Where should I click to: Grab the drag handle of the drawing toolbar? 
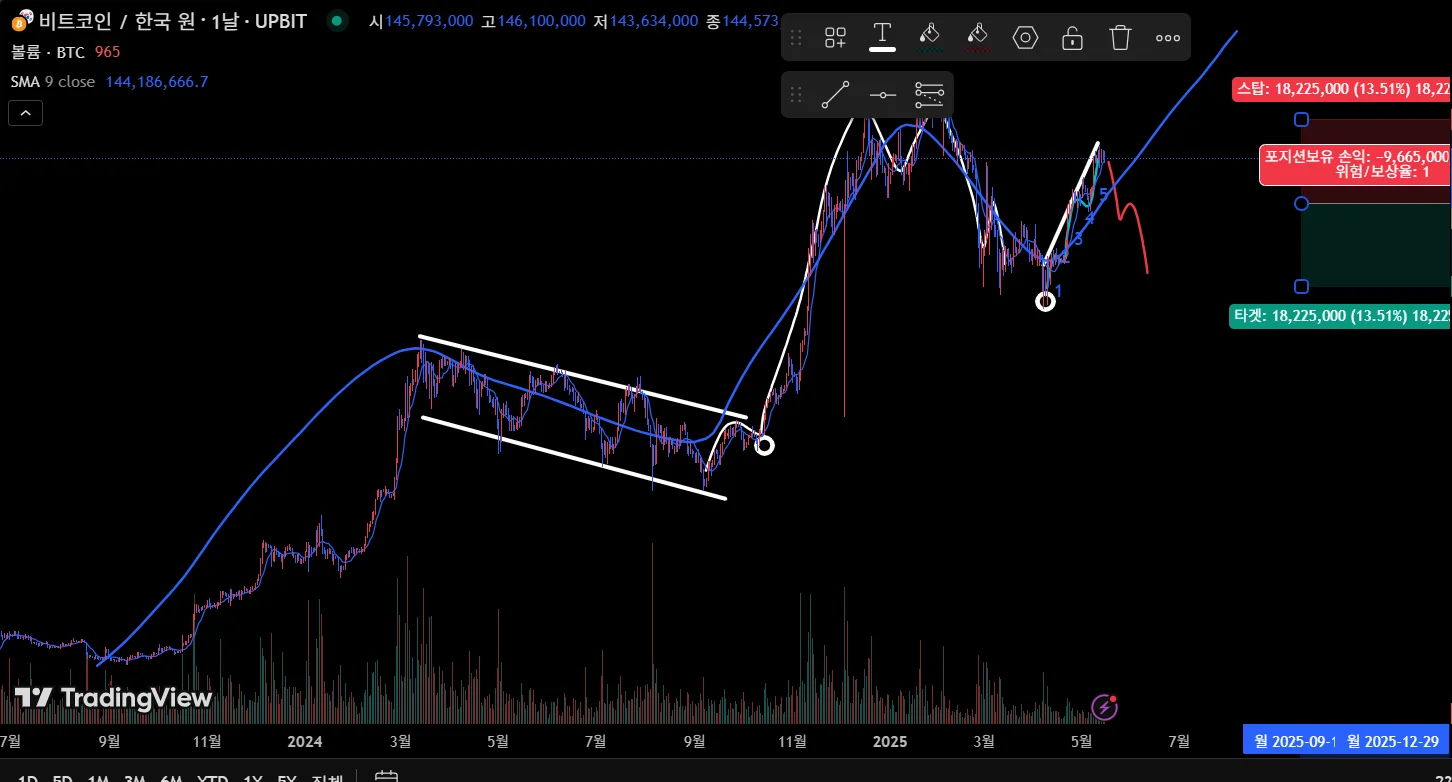(x=796, y=38)
